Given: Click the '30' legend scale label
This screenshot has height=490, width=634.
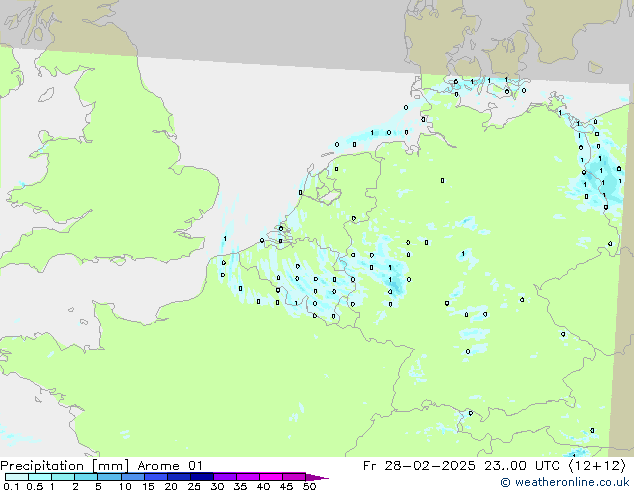Looking at the screenshot, I should (x=217, y=486).
